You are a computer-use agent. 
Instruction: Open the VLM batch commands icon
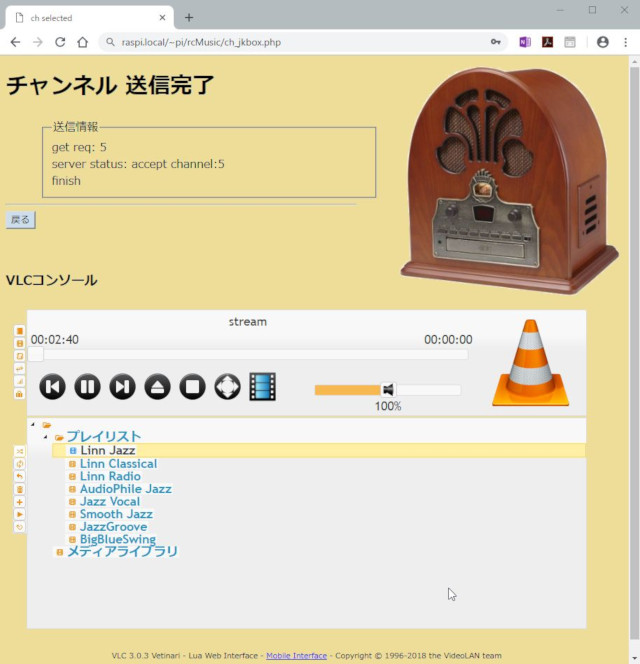(19, 394)
